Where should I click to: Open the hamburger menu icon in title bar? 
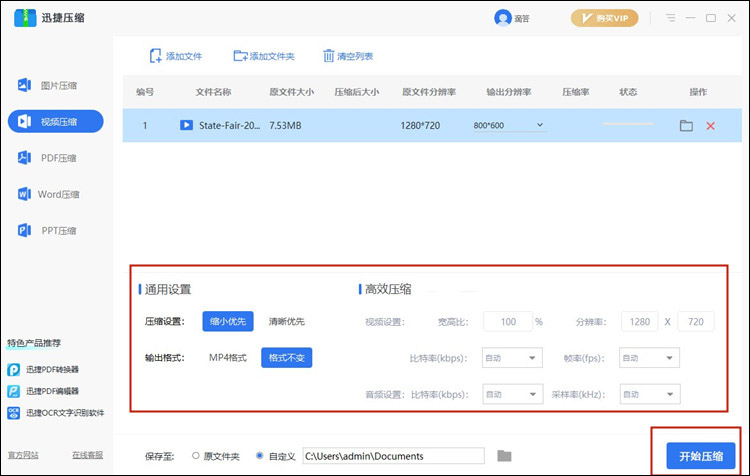tap(671, 18)
